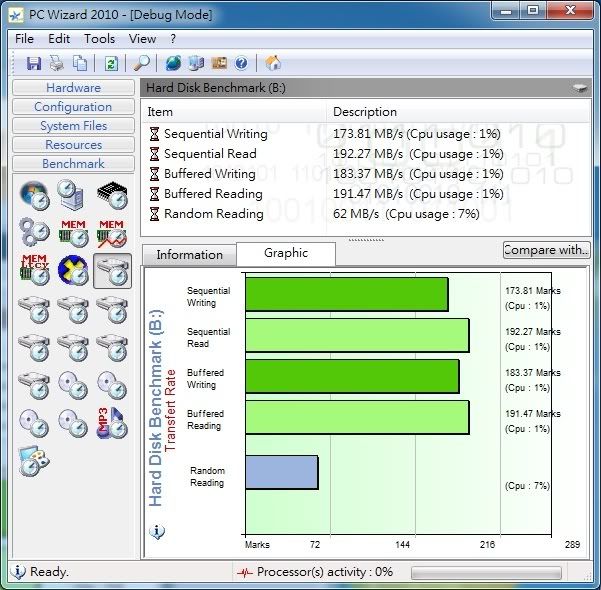Click the magnifying glass Search icon

[x=141, y=63]
